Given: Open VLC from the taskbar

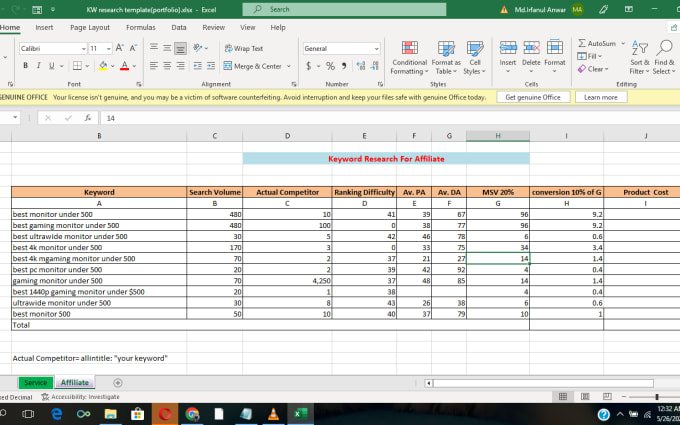Looking at the screenshot, I should [273, 414].
